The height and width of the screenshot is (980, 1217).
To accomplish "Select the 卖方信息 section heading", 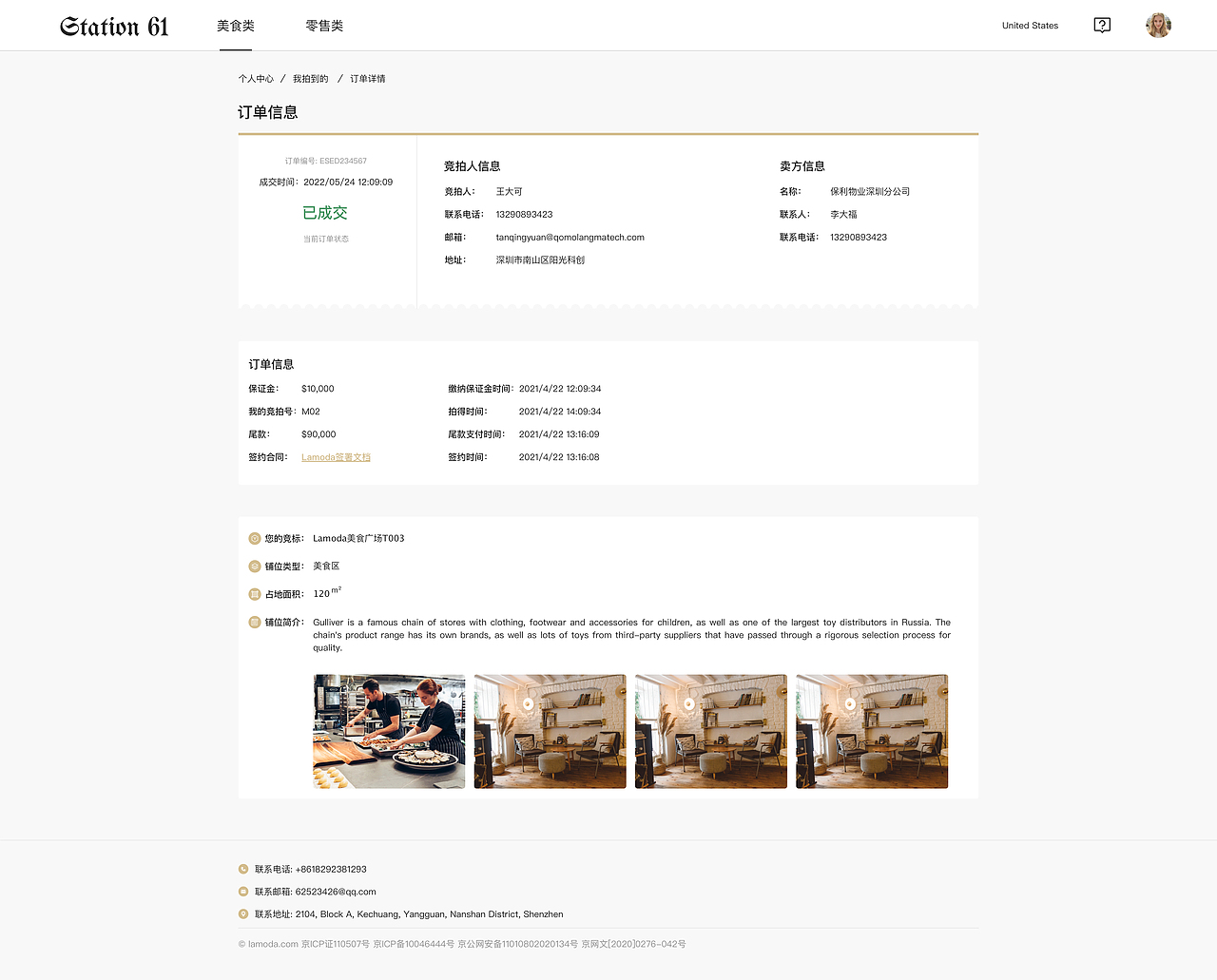I will click(x=802, y=166).
